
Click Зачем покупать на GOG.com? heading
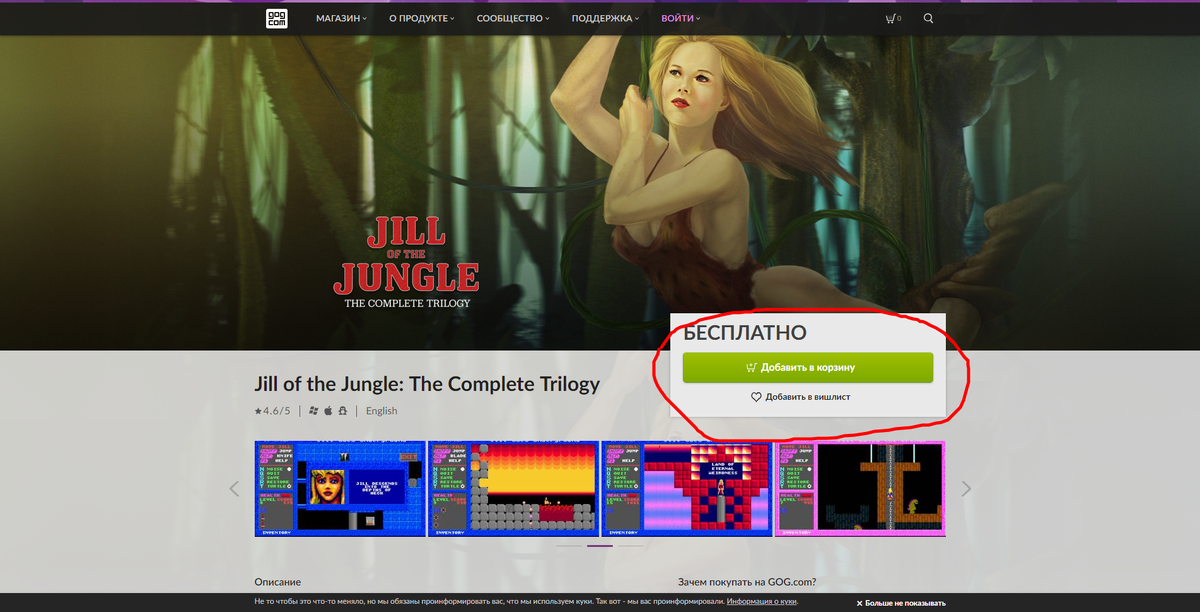(x=746, y=582)
